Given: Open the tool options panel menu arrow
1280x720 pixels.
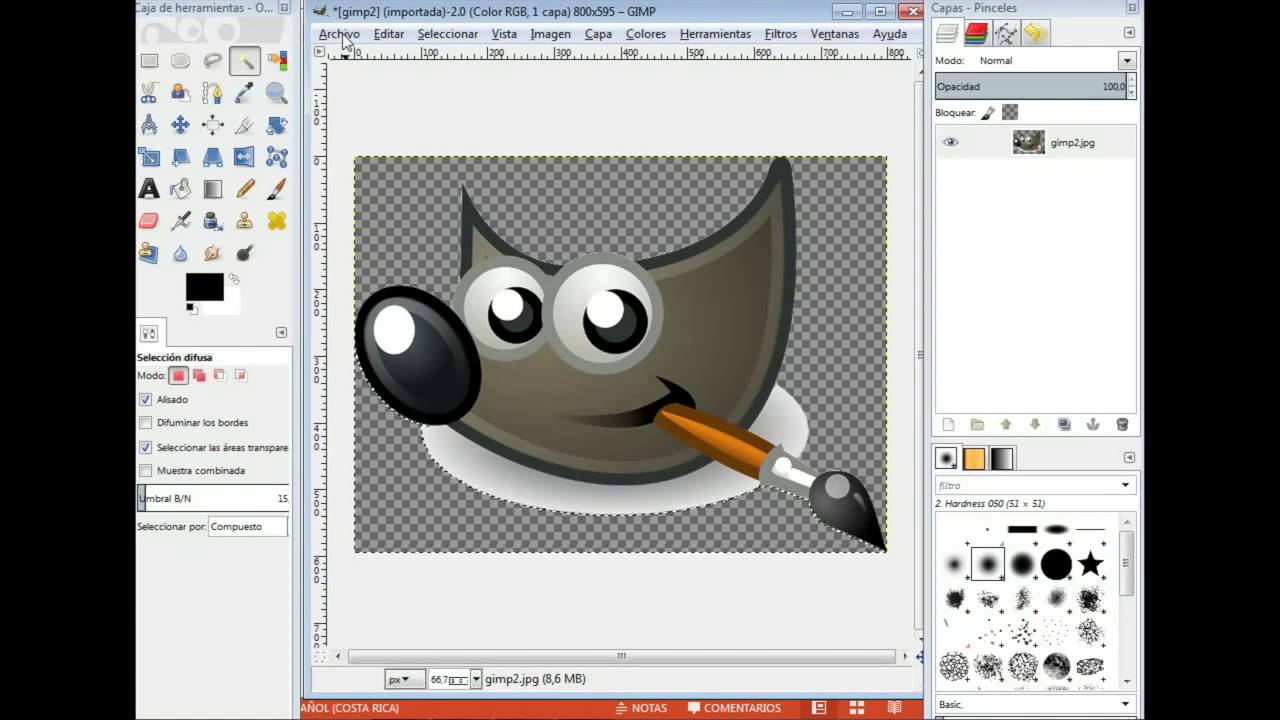Looking at the screenshot, I should coord(281,332).
